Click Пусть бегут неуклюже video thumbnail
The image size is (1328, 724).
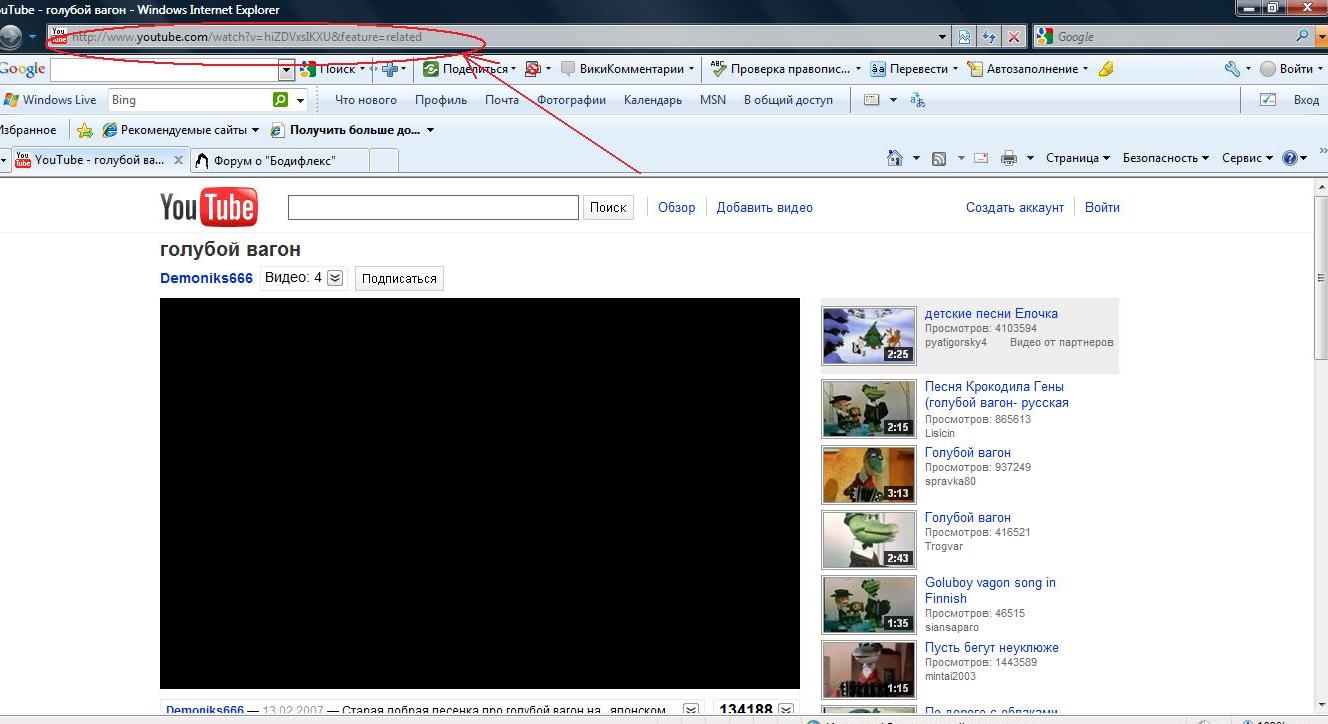[869, 670]
